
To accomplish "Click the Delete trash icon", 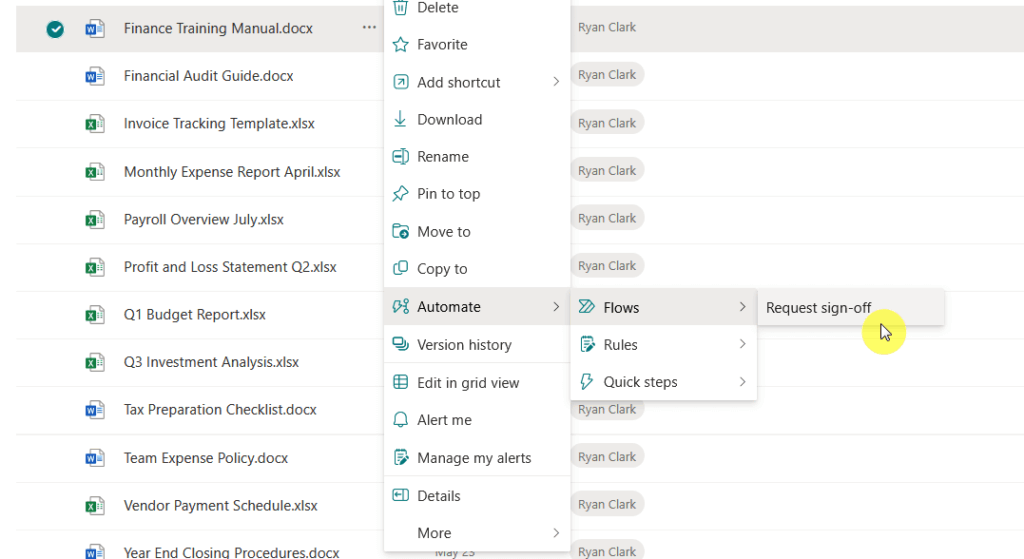I will pyautogui.click(x=400, y=7).
